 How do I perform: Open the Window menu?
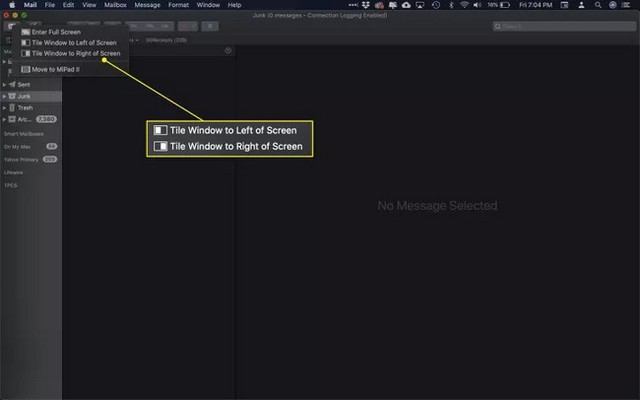(208, 5)
